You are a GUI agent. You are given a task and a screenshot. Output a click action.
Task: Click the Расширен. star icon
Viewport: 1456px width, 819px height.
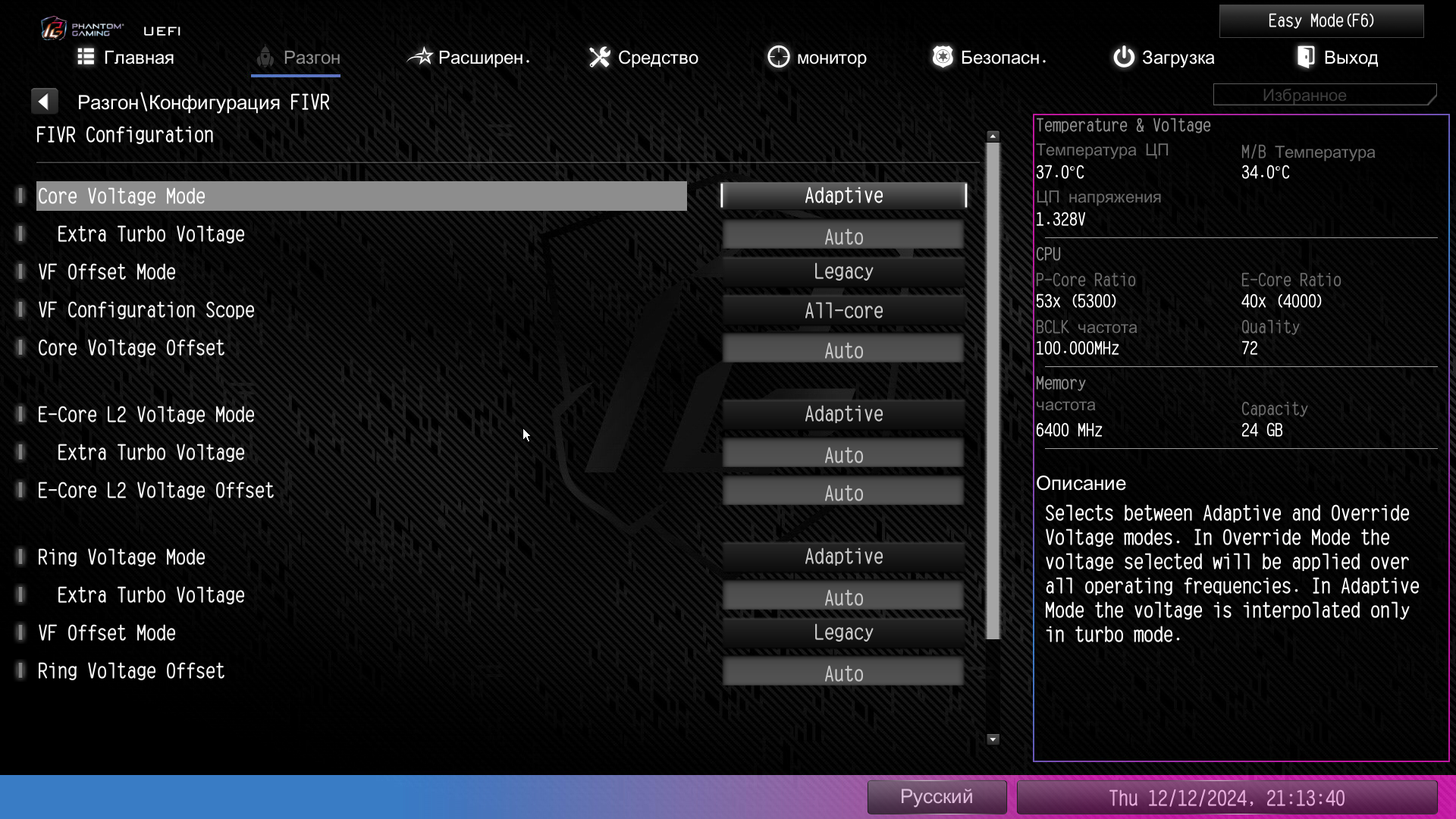click(x=420, y=57)
